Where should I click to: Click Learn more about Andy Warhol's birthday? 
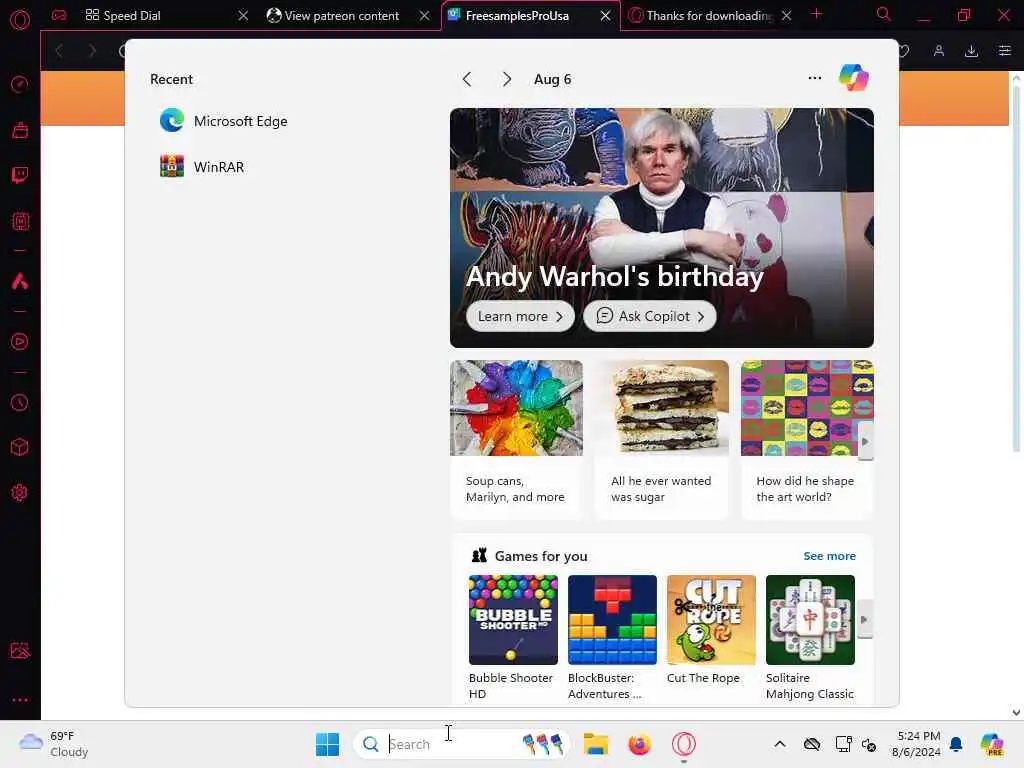pyautogui.click(x=520, y=316)
